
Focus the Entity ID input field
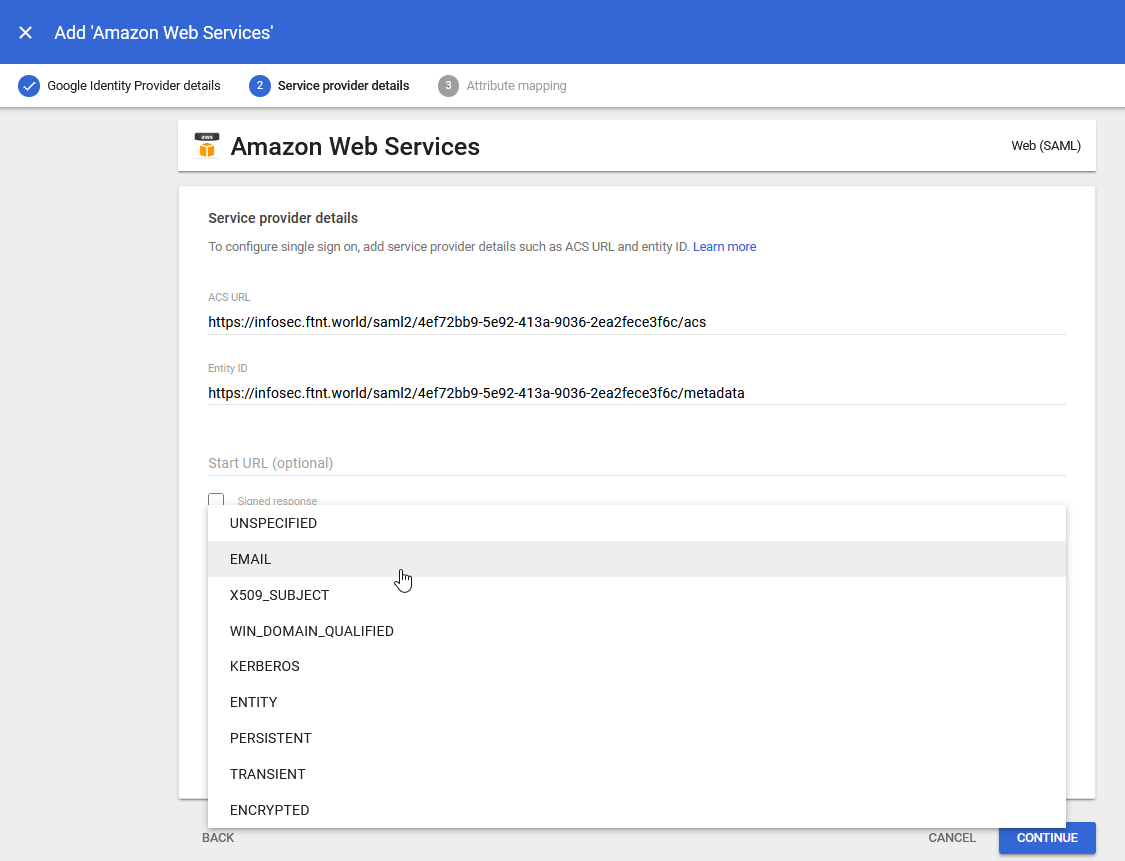(636, 393)
